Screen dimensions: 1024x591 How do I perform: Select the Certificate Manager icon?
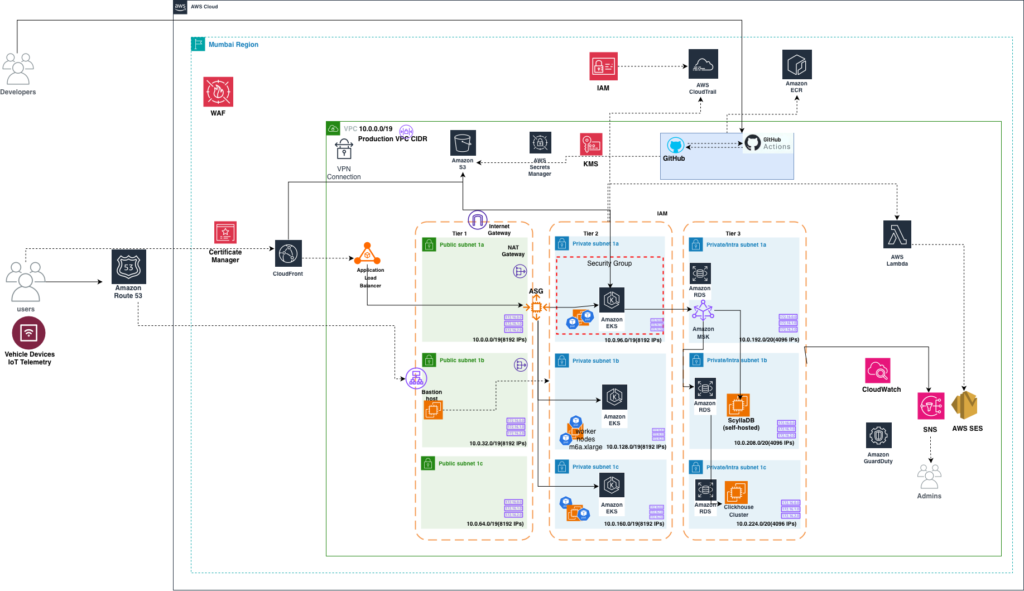225,232
